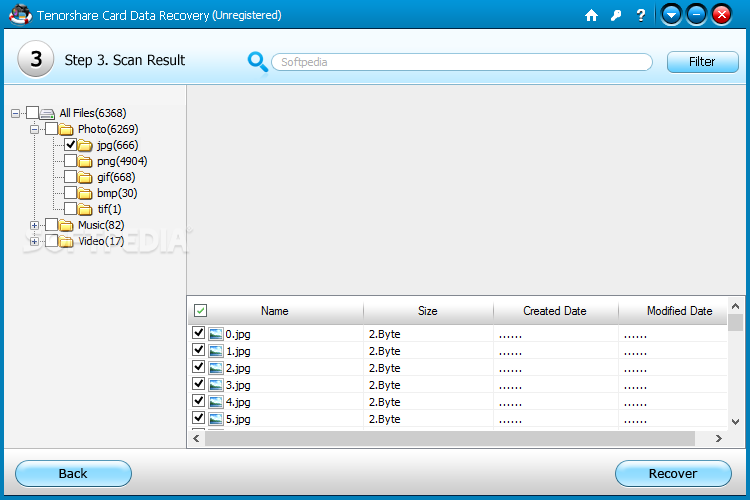This screenshot has width=750, height=500.
Task: Click the Photo folder icon
Action: 66,130
